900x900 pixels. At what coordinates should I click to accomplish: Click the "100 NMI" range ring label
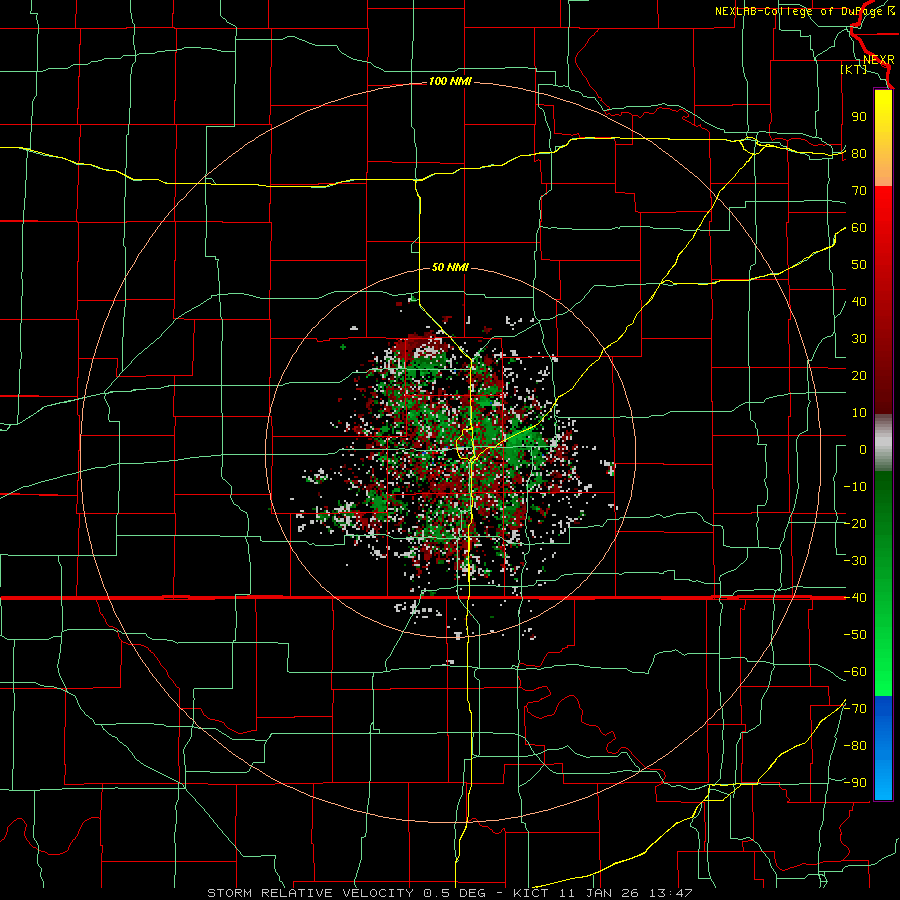click(450, 82)
